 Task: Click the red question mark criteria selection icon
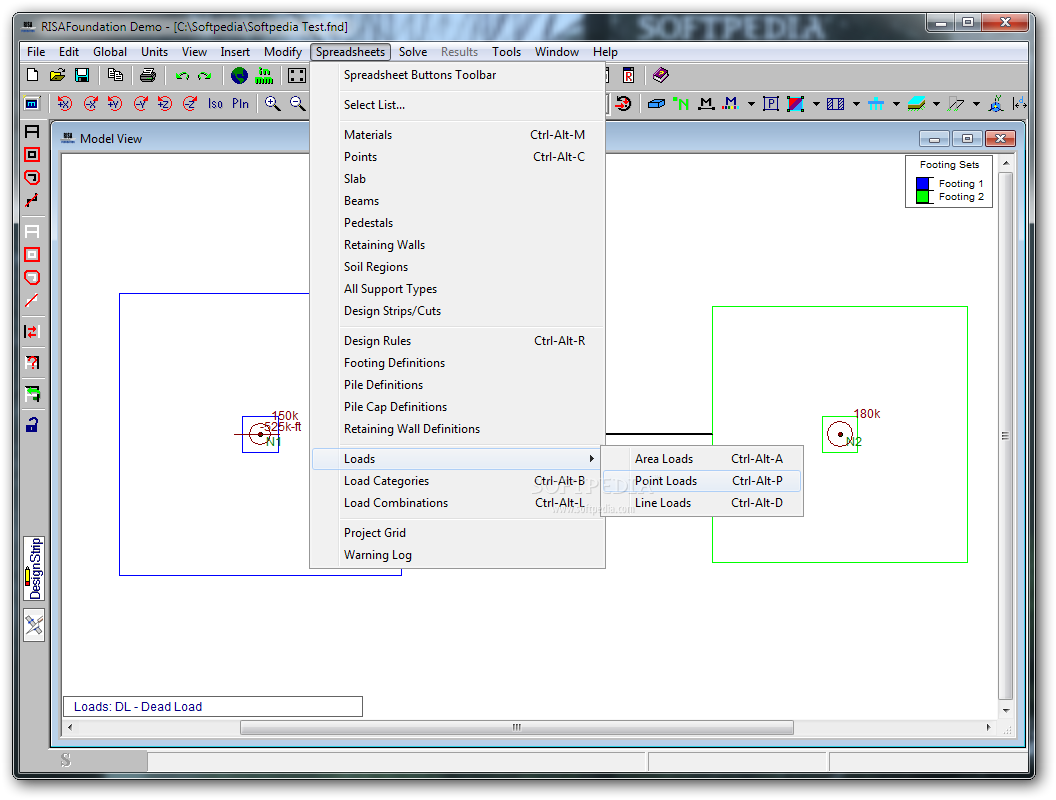coord(32,363)
